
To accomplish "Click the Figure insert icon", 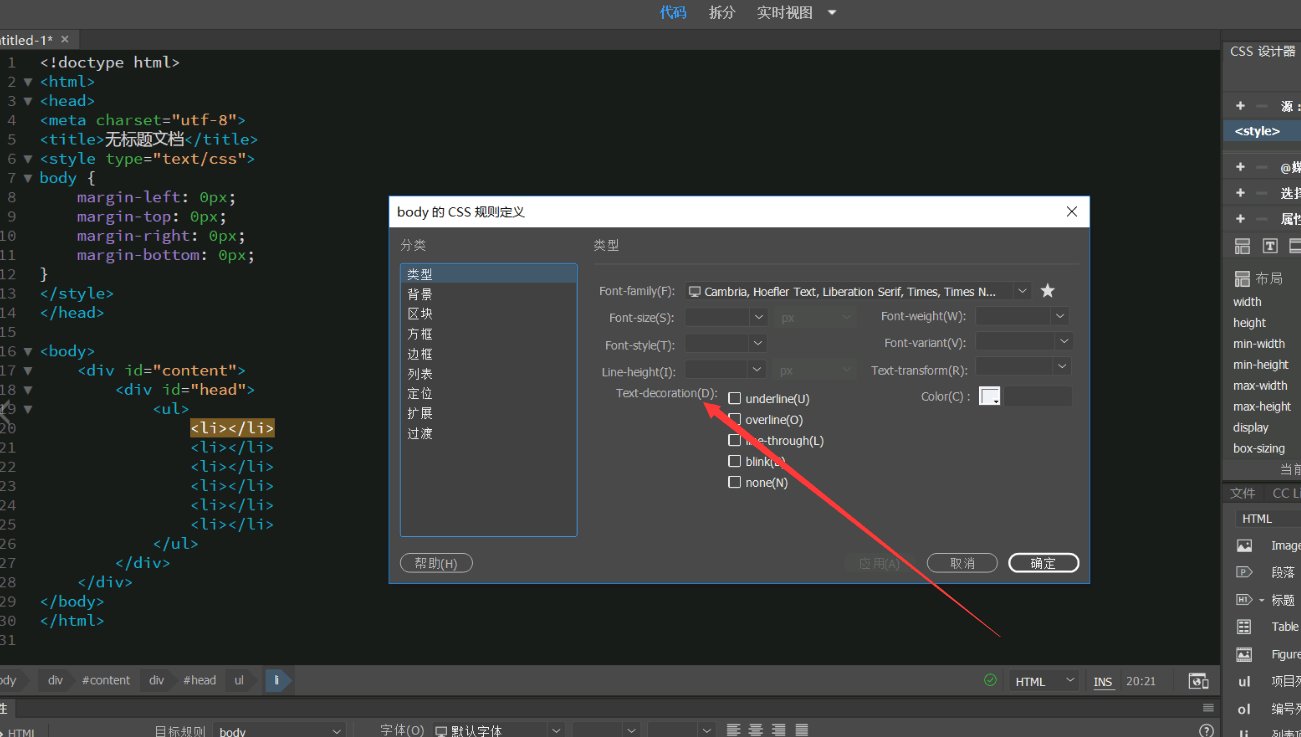I will pyautogui.click(x=1244, y=654).
